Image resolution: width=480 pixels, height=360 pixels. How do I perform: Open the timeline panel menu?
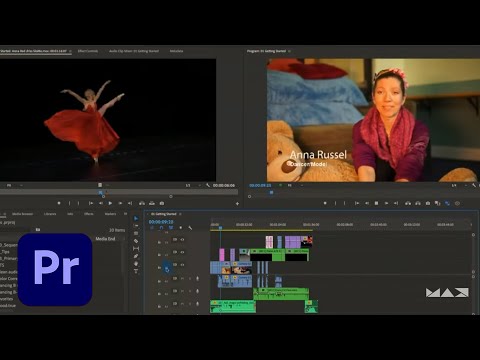[180, 214]
